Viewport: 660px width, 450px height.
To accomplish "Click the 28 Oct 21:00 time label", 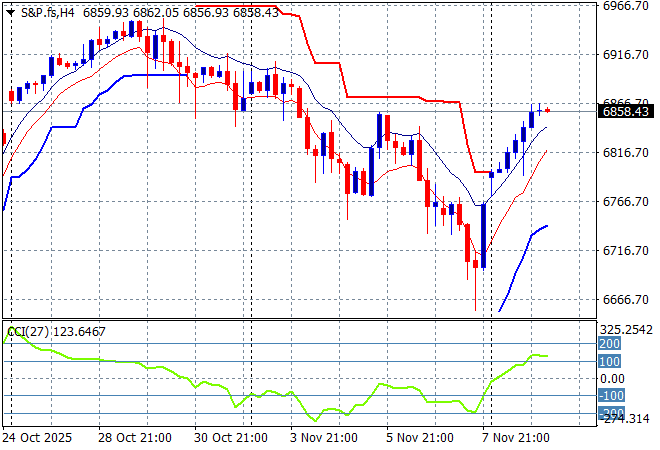I will [x=135, y=438].
